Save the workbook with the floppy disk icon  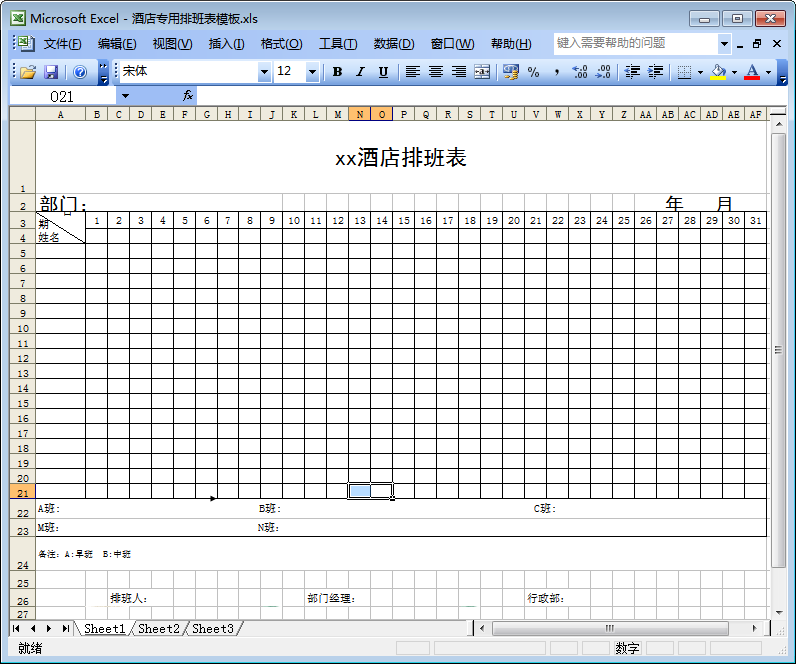51,72
